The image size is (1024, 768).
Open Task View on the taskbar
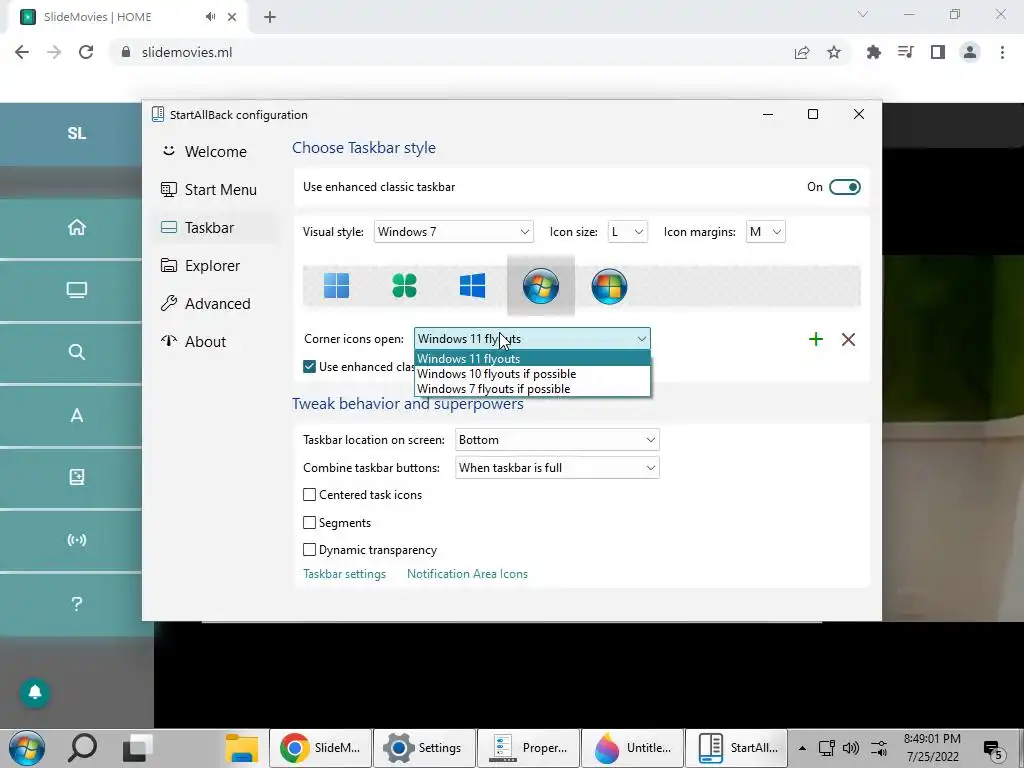pyautogui.click(x=138, y=748)
